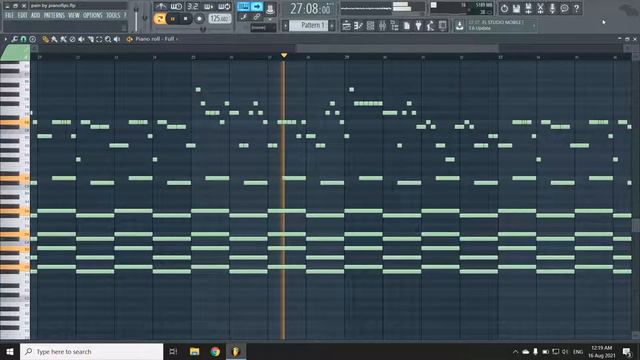
Task: Click the plug-shaped plugin icon in toolbar
Action: 419,26
